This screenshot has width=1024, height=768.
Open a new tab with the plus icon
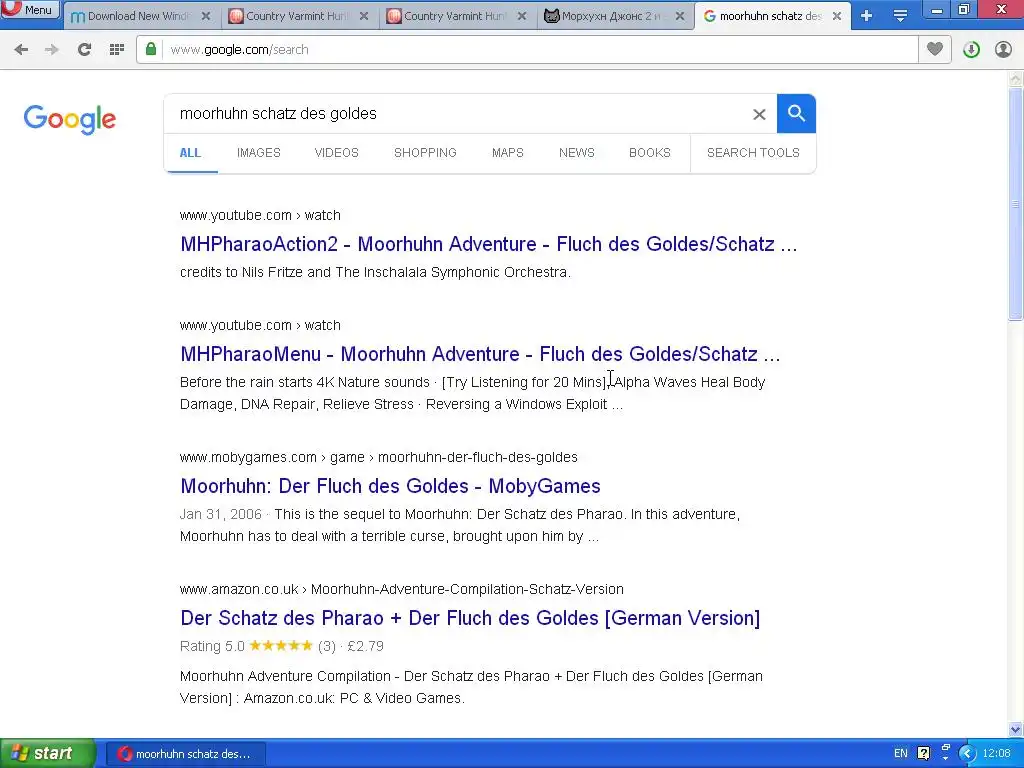867,16
